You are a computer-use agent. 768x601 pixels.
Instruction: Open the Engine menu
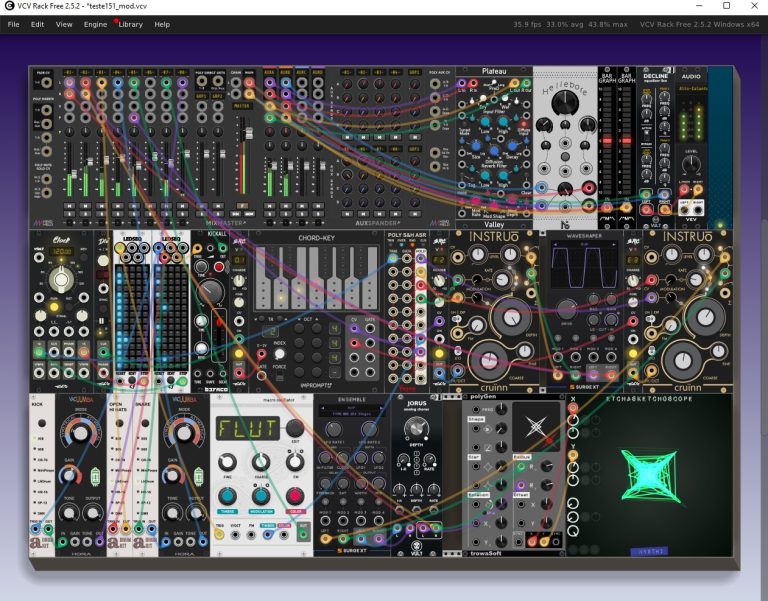pyautogui.click(x=95, y=24)
